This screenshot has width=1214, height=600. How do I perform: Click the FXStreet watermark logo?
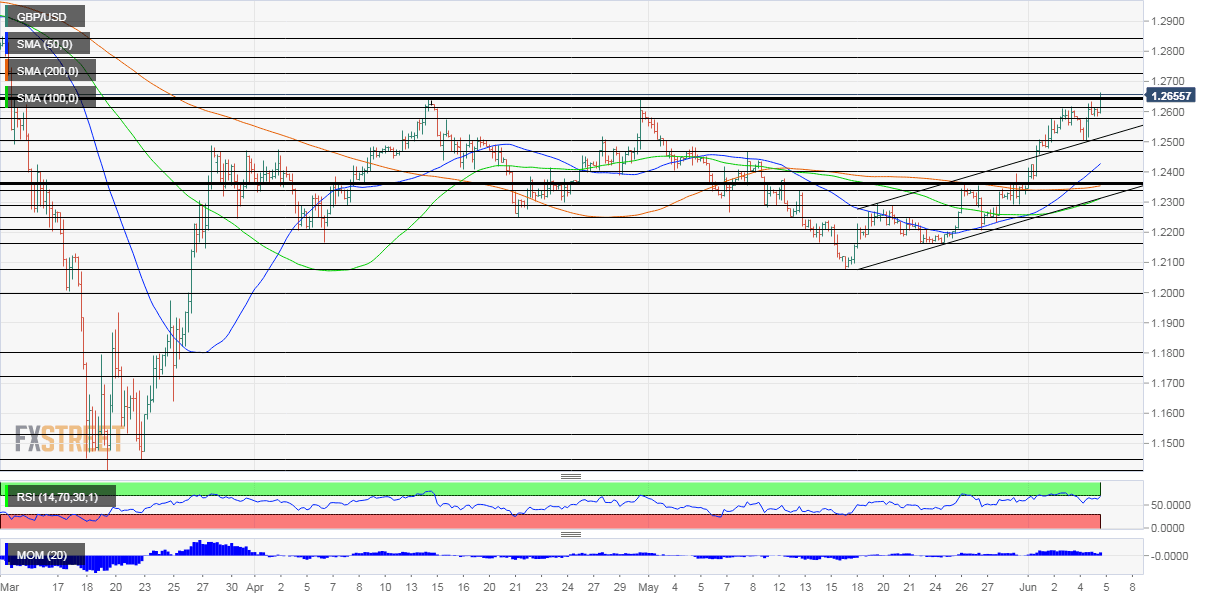(x=69, y=438)
